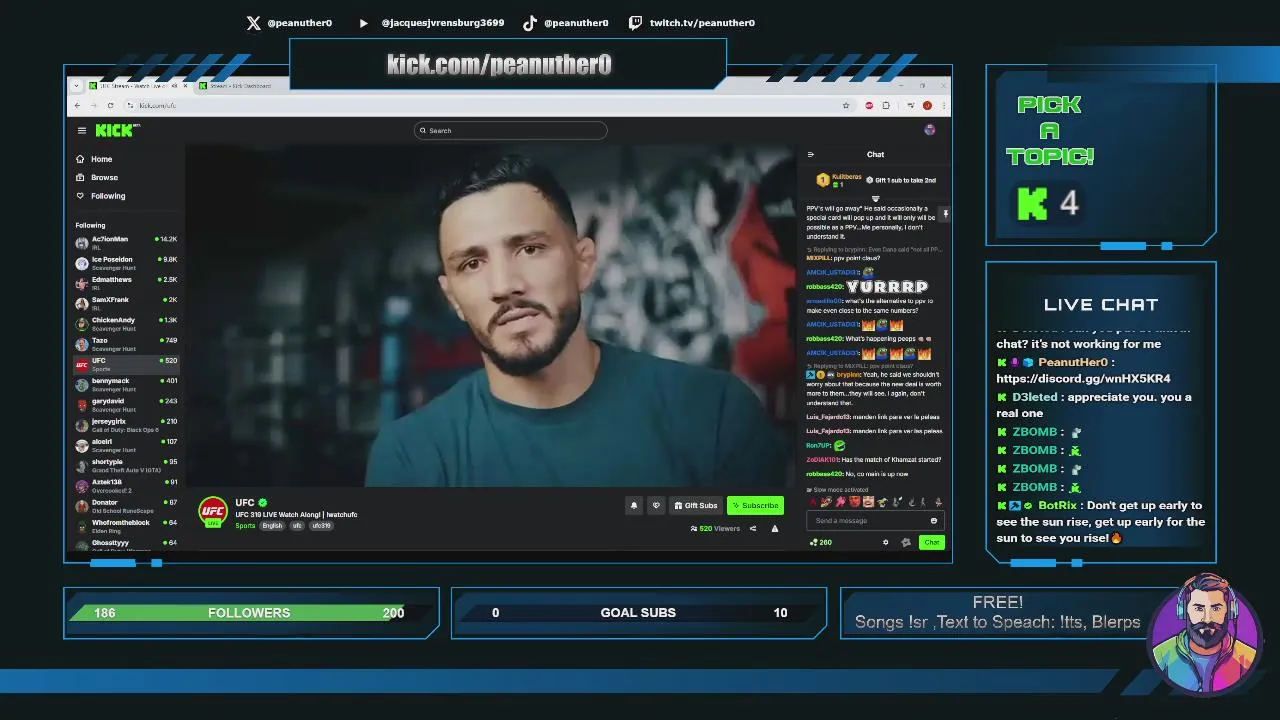Open Aztek138 channel in Following list
The width and height of the screenshot is (1280, 720).
coord(126,486)
